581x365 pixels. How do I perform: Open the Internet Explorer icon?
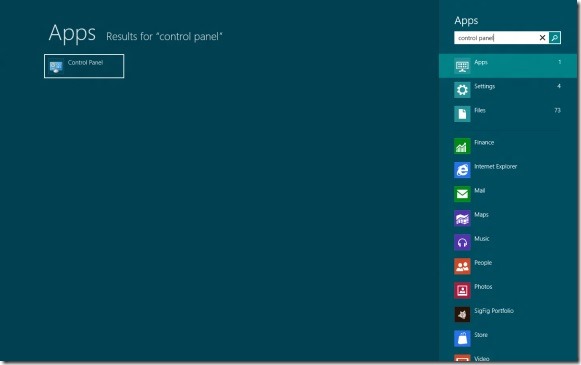point(462,170)
